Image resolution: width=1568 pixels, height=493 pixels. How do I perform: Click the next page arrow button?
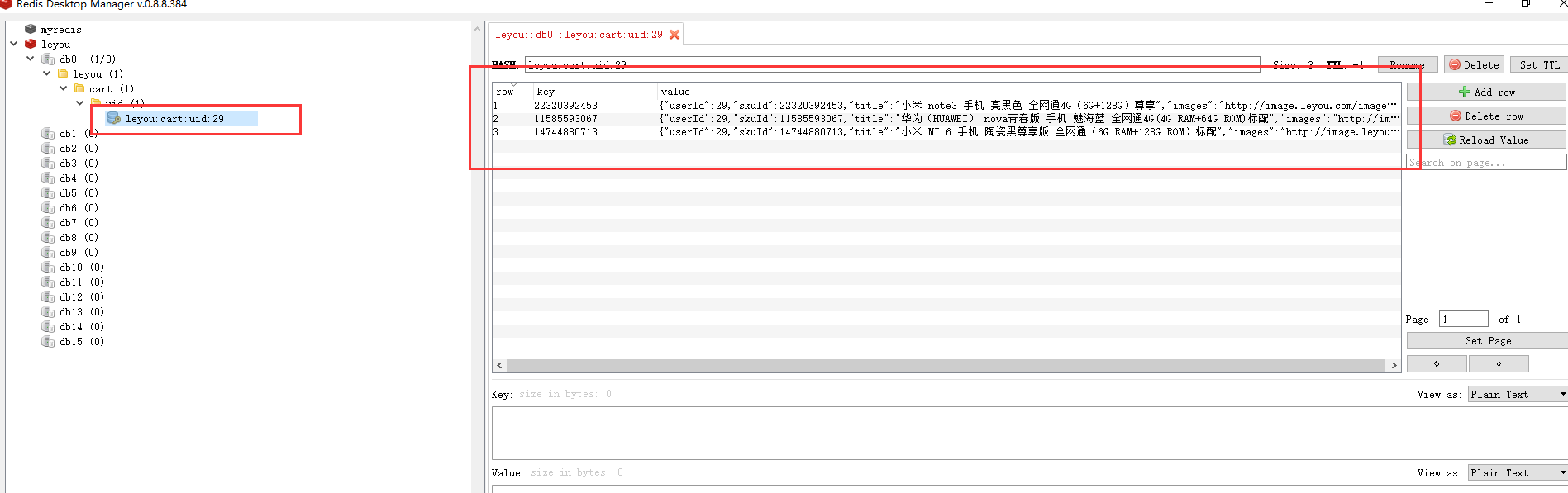tap(1499, 363)
